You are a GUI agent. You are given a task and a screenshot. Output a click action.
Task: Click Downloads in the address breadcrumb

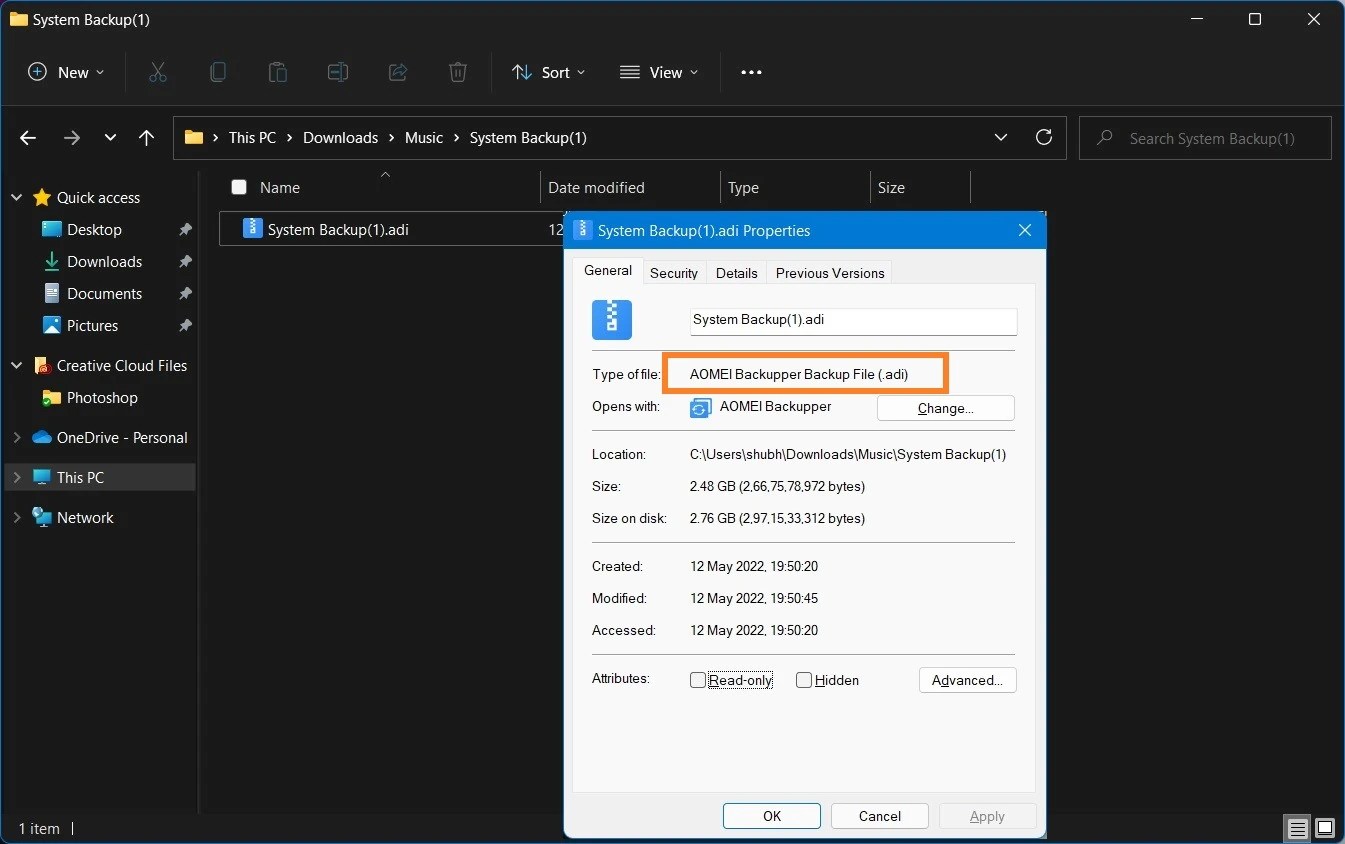(341, 138)
